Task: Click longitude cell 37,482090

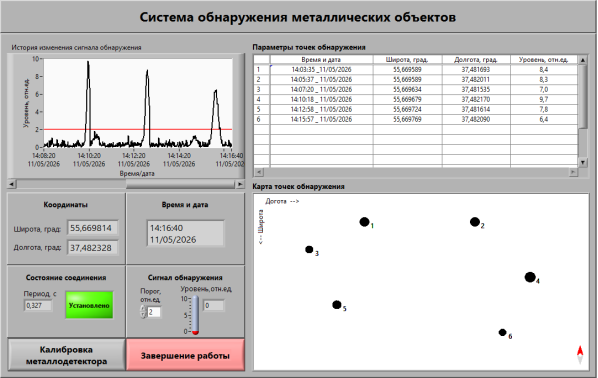Action: pyautogui.click(x=476, y=119)
